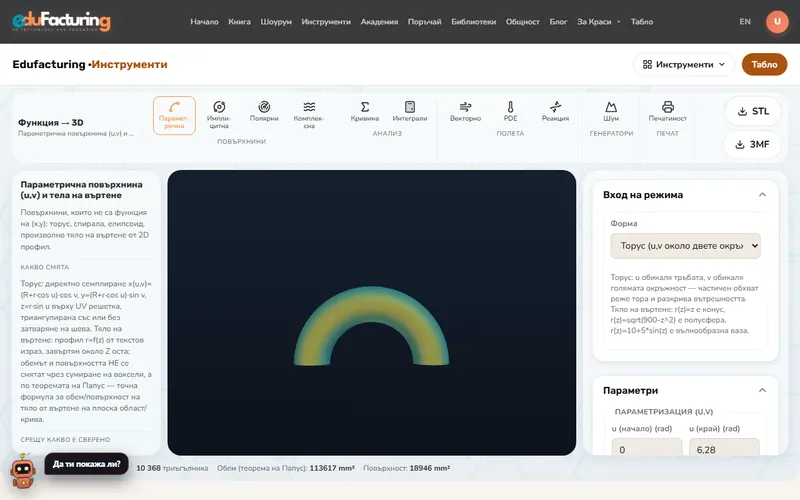
Task: Open the Инструменти dropdown in the header
Action: (684, 64)
